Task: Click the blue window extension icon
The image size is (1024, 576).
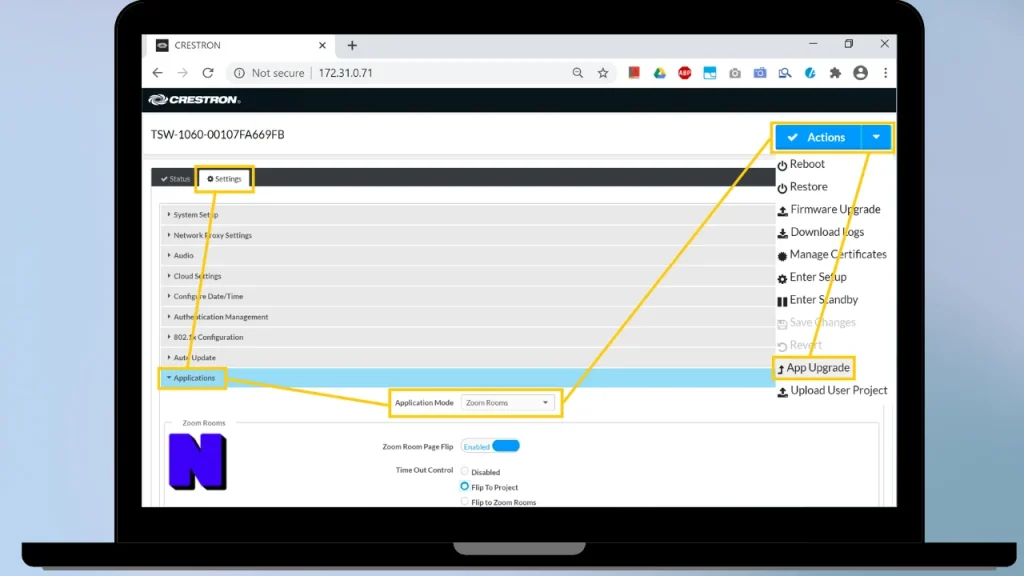Action: point(710,72)
